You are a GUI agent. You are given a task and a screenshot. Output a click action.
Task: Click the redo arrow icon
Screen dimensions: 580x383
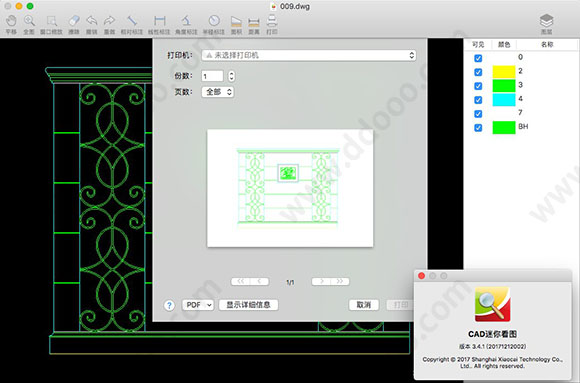click(109, 24)
